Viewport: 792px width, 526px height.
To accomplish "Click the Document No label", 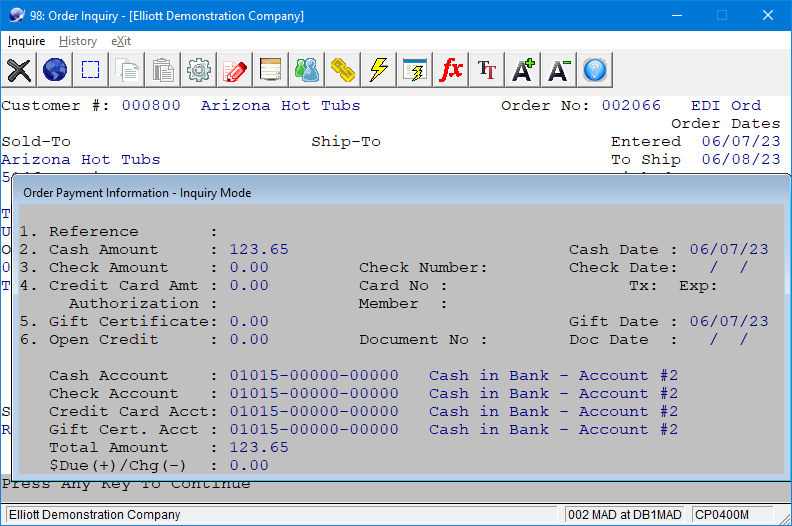I will click(423, 339).
